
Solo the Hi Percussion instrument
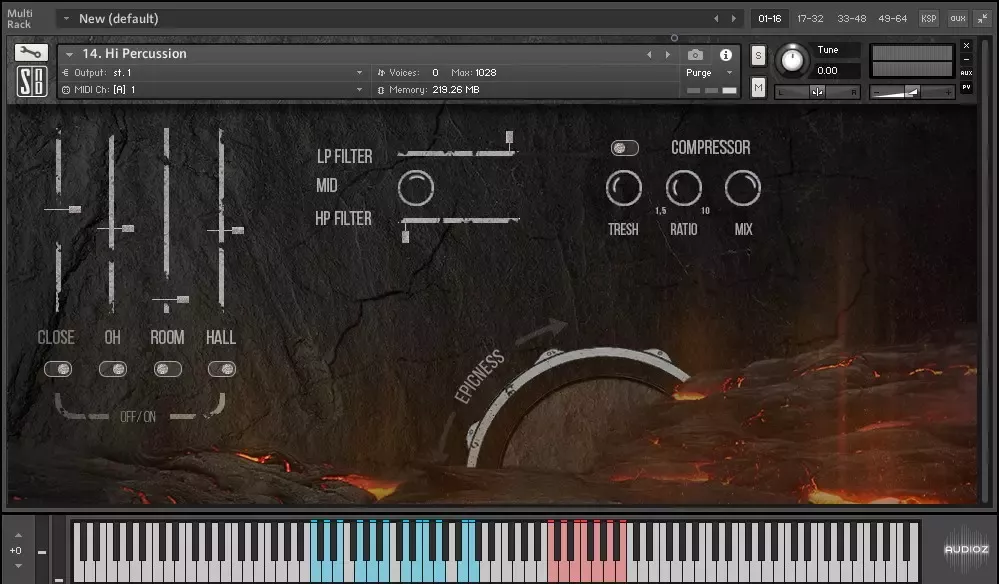click(757, 56)
